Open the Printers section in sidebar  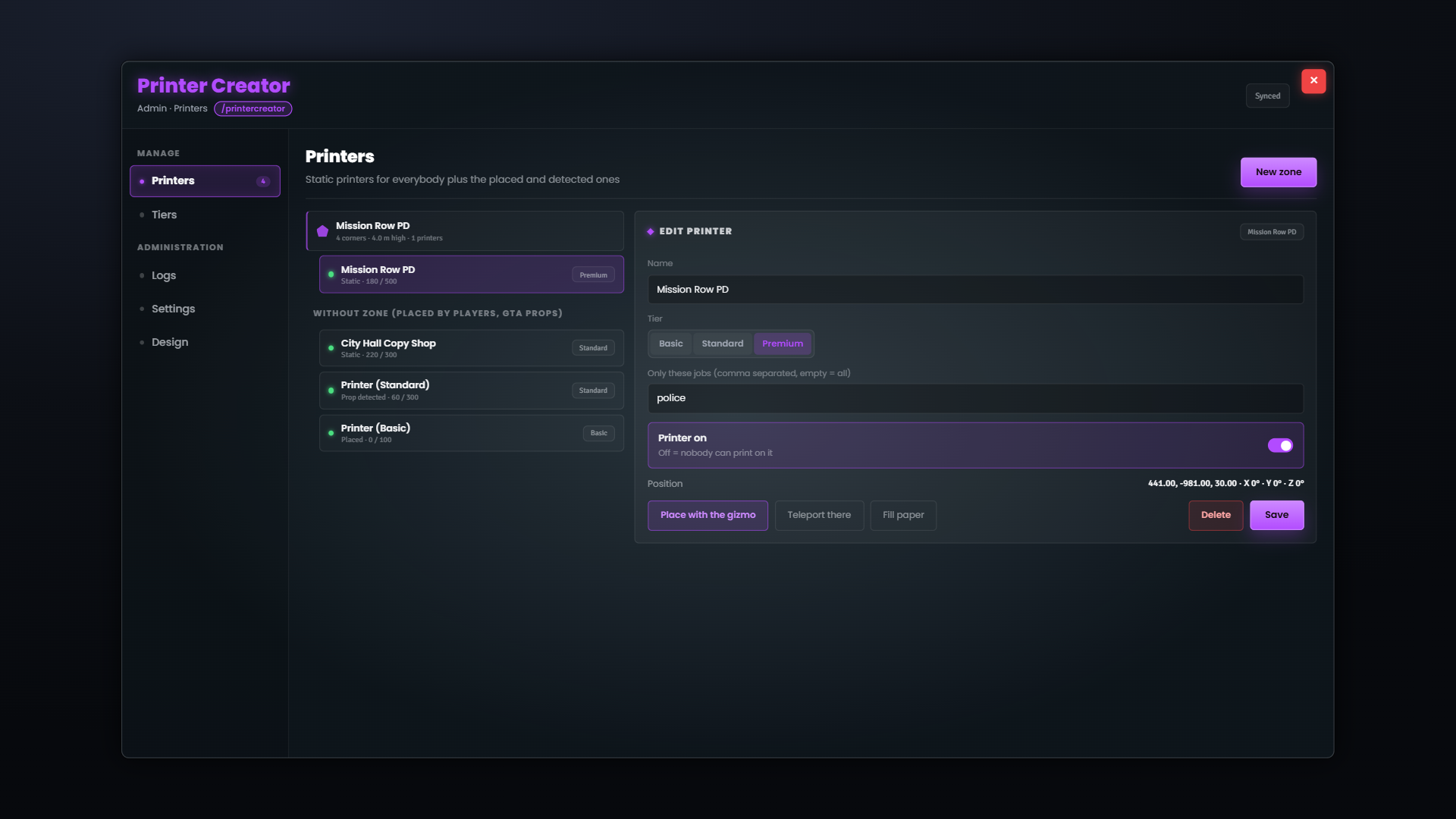click(205, 181)
